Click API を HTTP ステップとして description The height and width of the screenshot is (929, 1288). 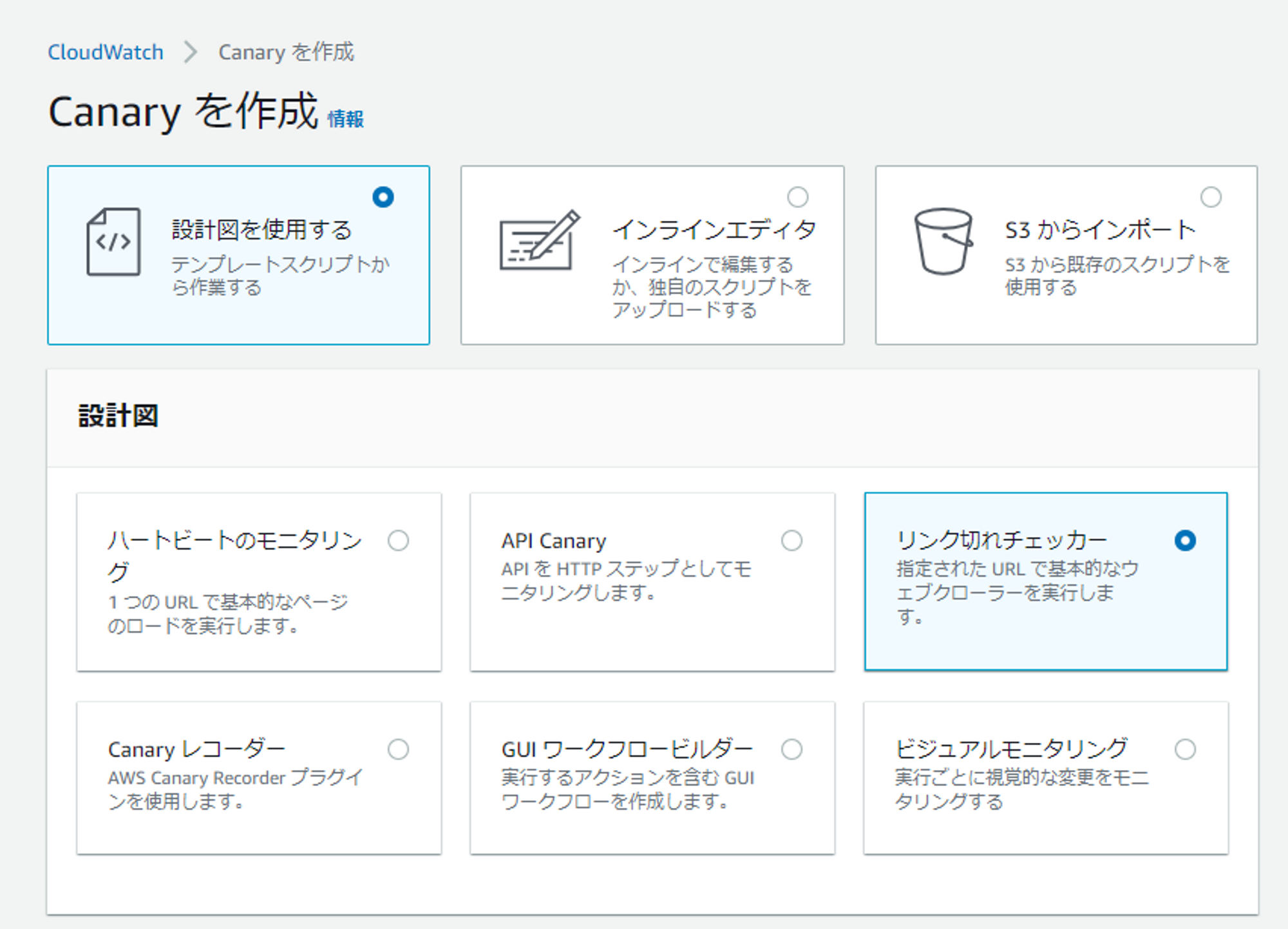point(627,580)
